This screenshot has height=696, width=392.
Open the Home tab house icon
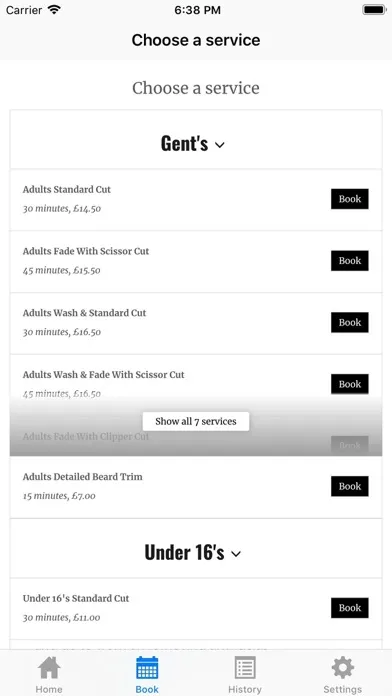49,668
